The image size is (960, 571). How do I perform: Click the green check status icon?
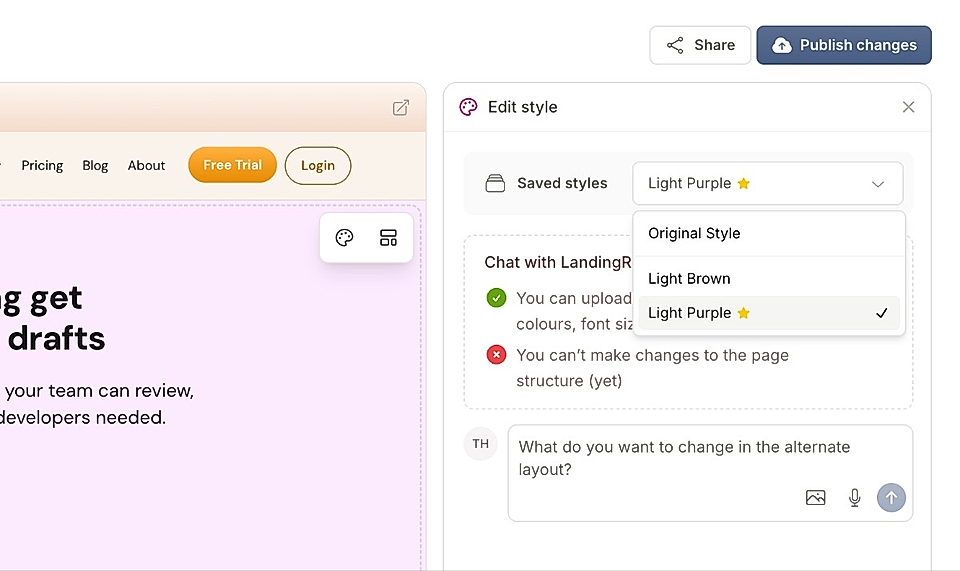click(496, 298)
